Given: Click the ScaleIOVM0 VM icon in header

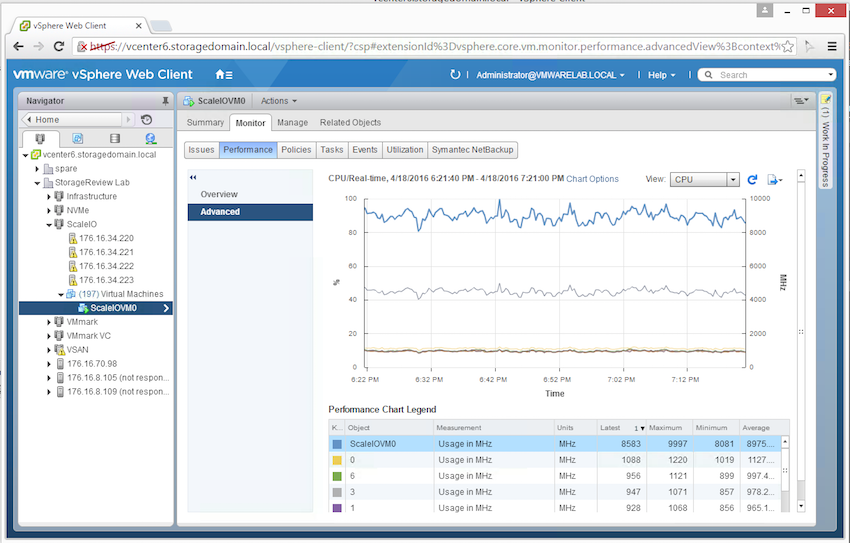Looking at the screenshot, I should coord(189,101).
